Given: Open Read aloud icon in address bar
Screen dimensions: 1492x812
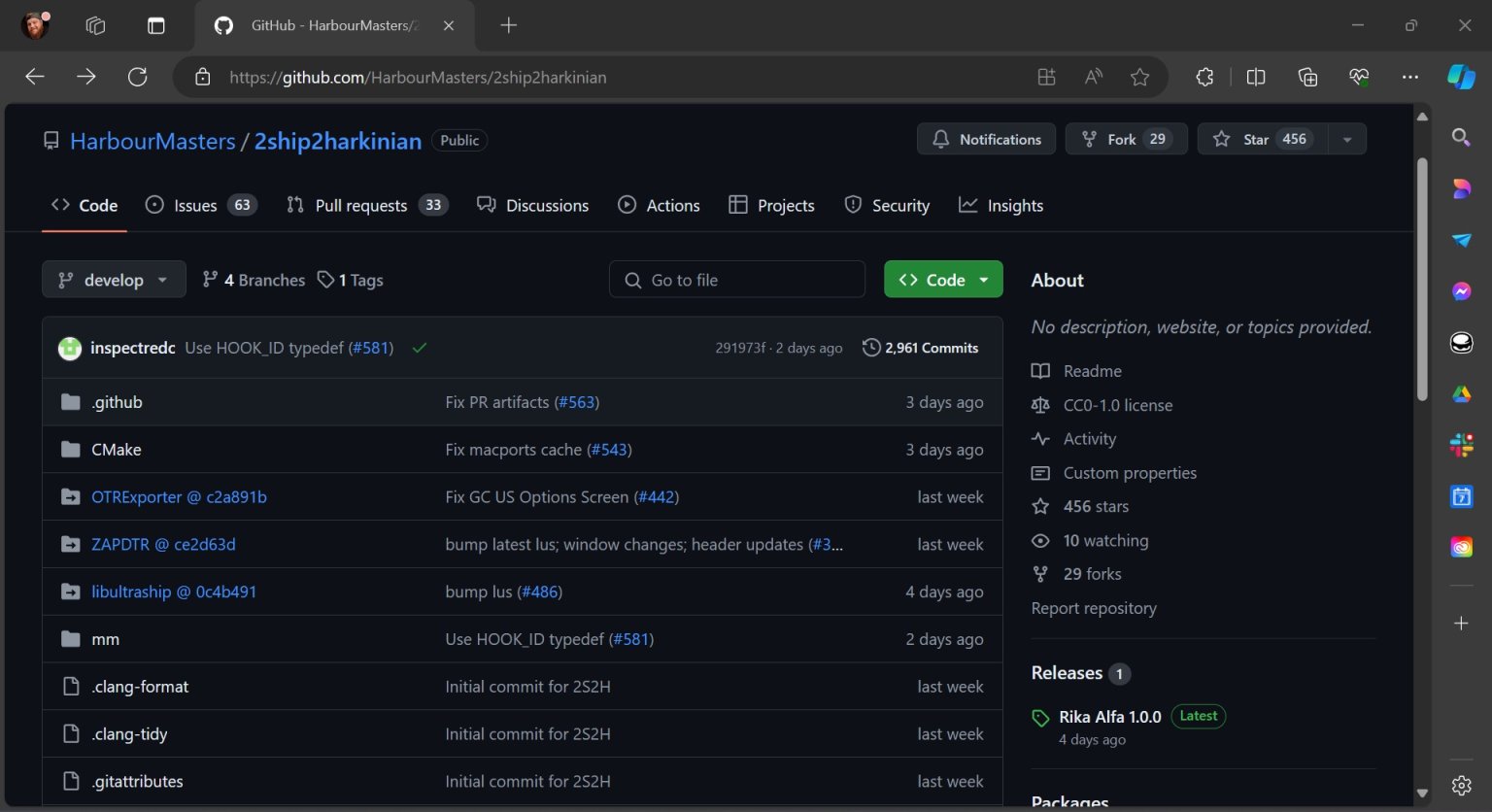Looking at the screenshot, I should (1094, 77).
